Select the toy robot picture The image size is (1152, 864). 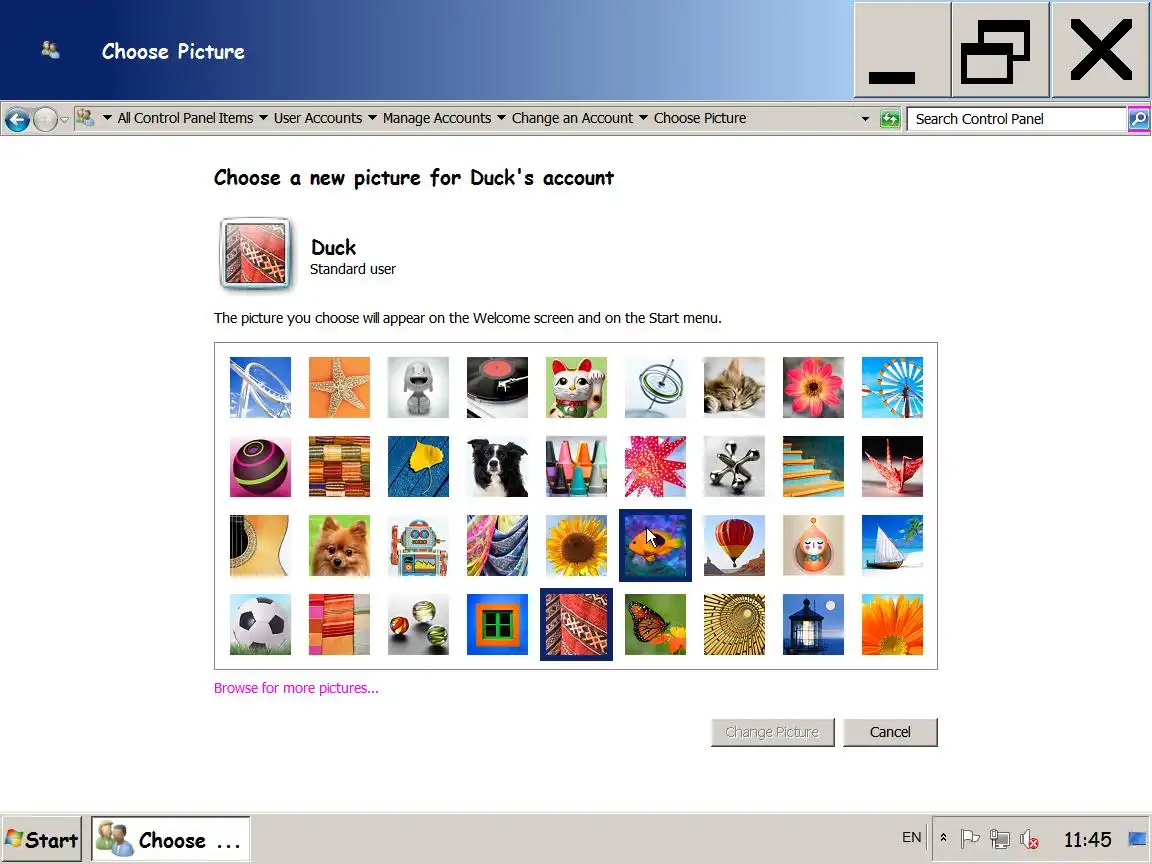click(418, 545)
